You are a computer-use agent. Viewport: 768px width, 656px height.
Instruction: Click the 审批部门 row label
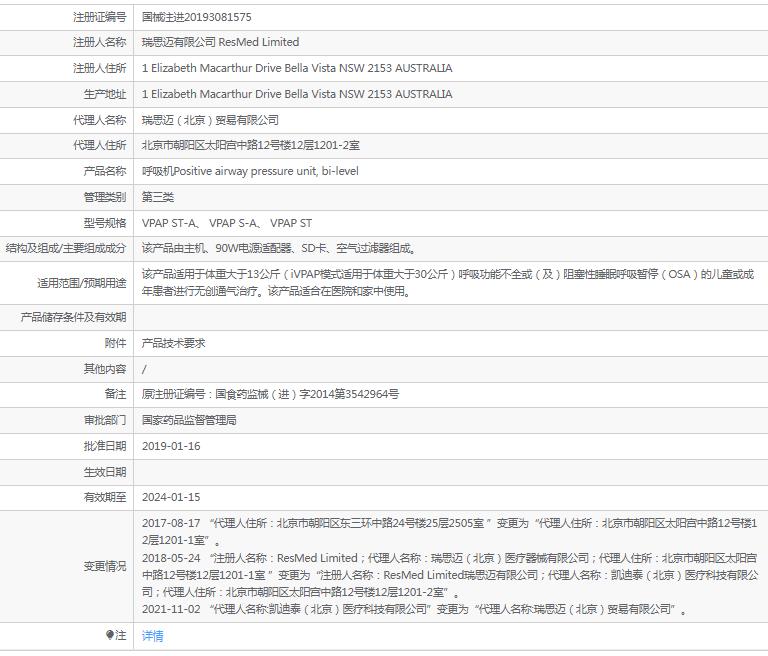[105, 420]
